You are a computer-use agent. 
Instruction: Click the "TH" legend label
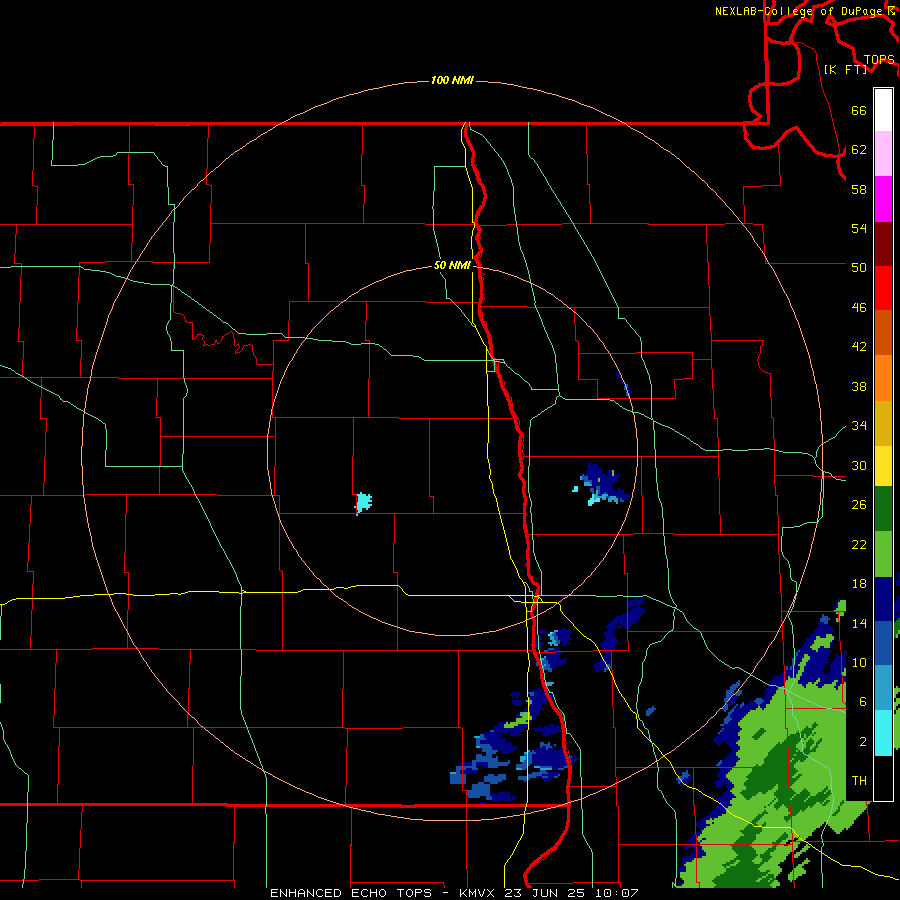(x=859, y=780)
